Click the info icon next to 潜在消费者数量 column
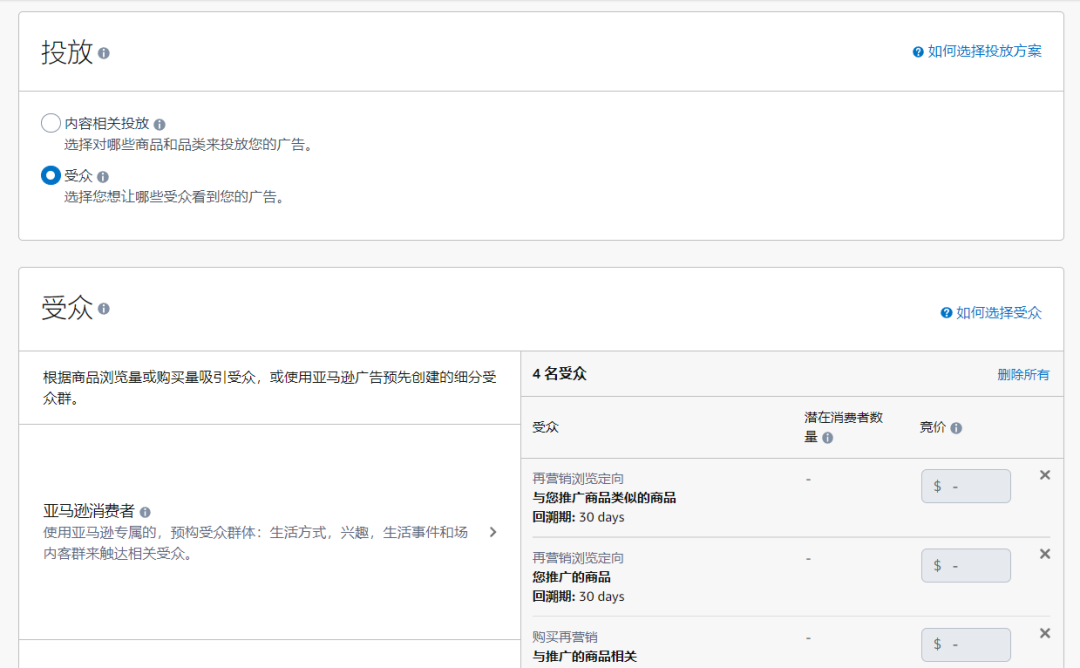Screen dimensions: 1080x668 pyautogui.click(x=827, y=438)
